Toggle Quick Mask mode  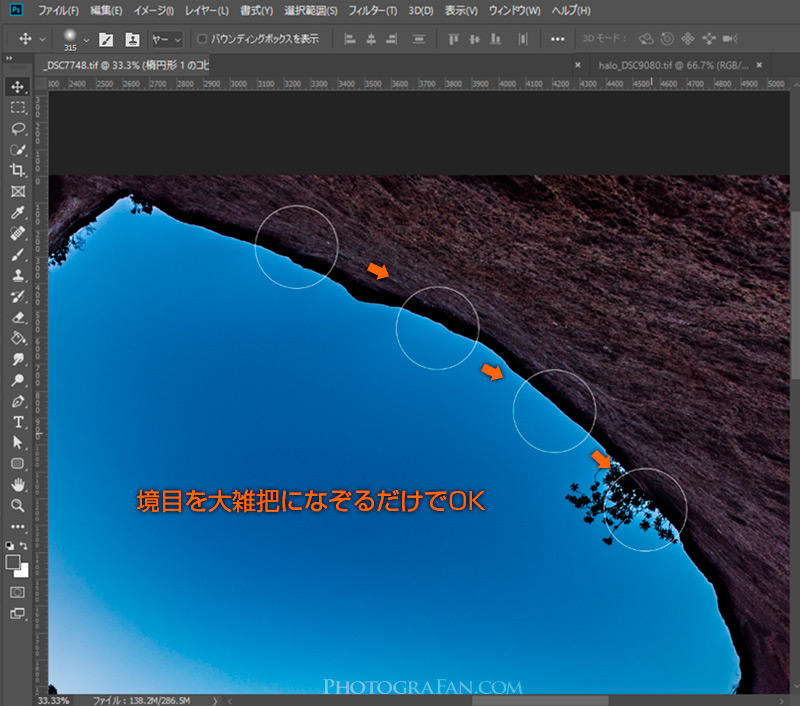point(17,592)
